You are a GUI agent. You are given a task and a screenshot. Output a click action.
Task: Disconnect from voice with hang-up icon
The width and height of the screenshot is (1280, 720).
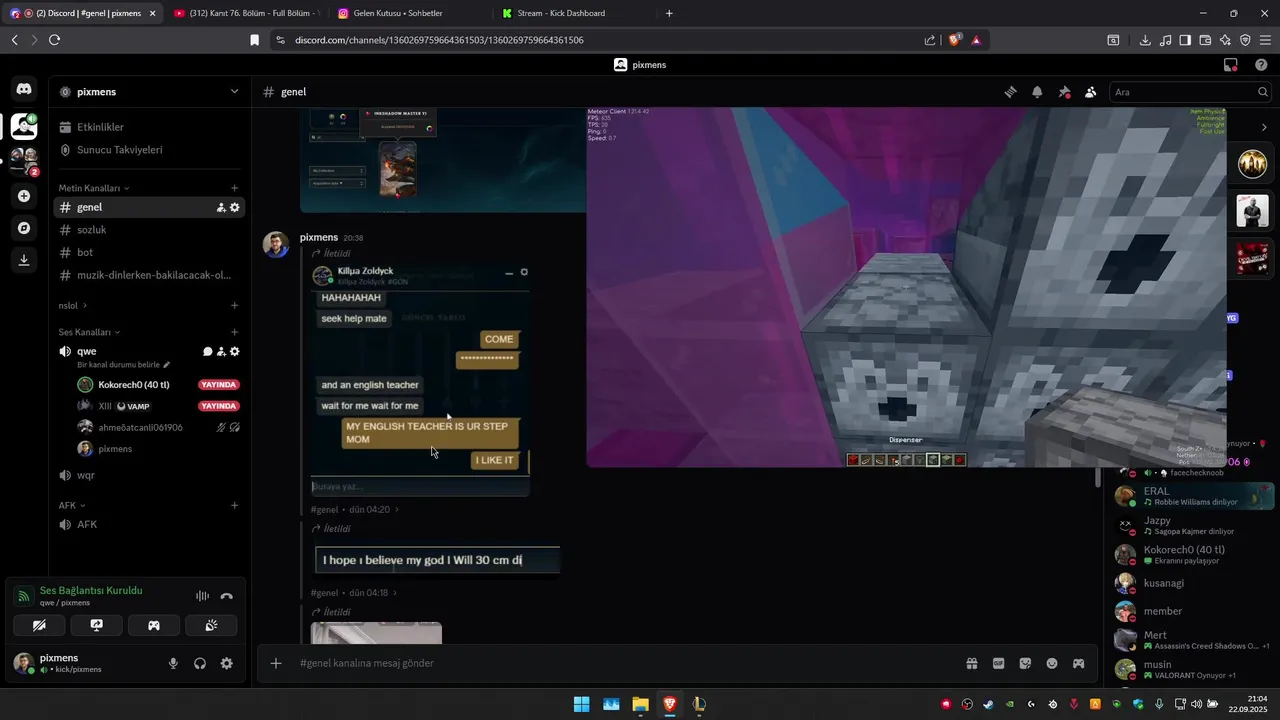pyautogui.click(x=227, y=596)
